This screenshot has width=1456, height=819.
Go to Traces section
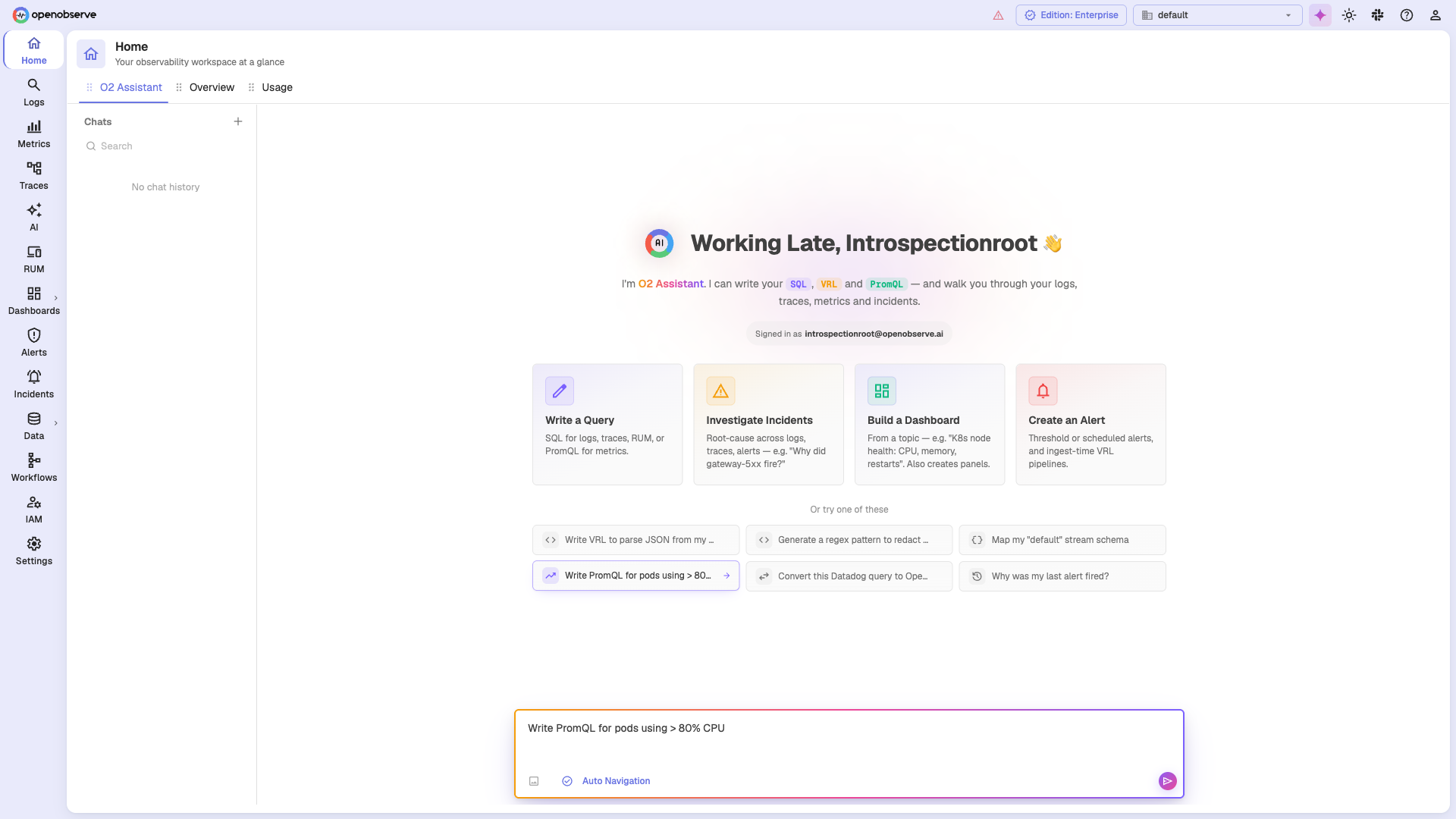tap(33, 176)
